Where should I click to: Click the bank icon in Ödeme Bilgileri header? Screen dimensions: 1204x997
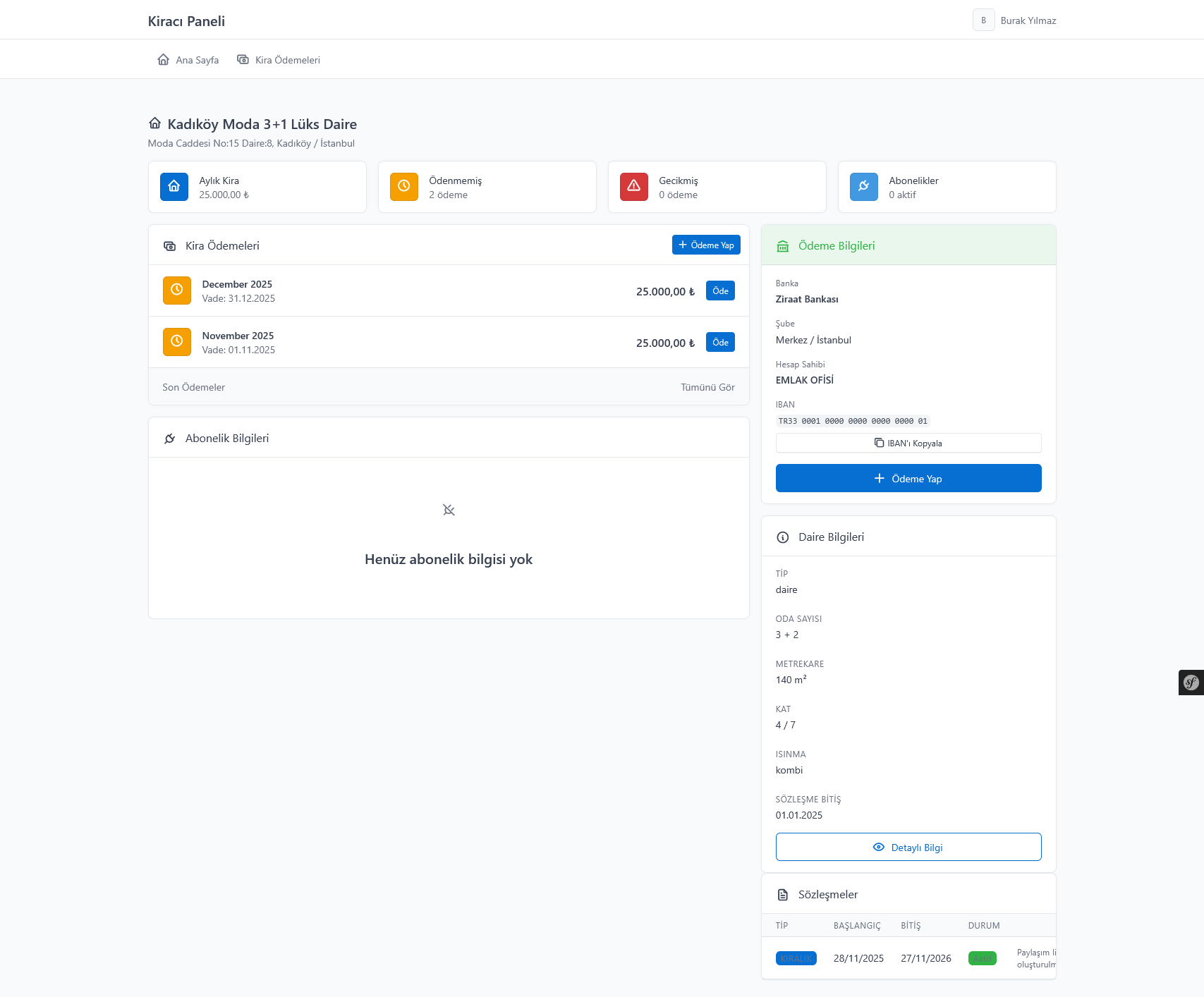click(x=782, y=246)
